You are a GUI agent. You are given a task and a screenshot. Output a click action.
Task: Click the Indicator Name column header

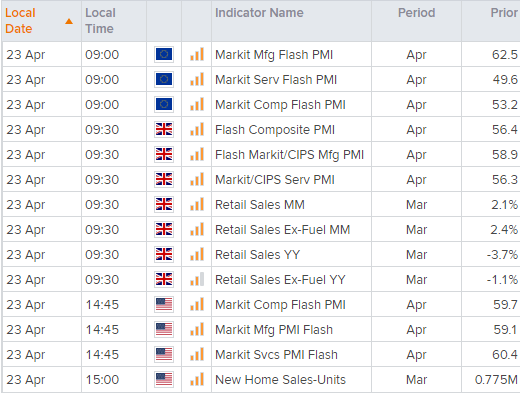[x=259, y=13]
